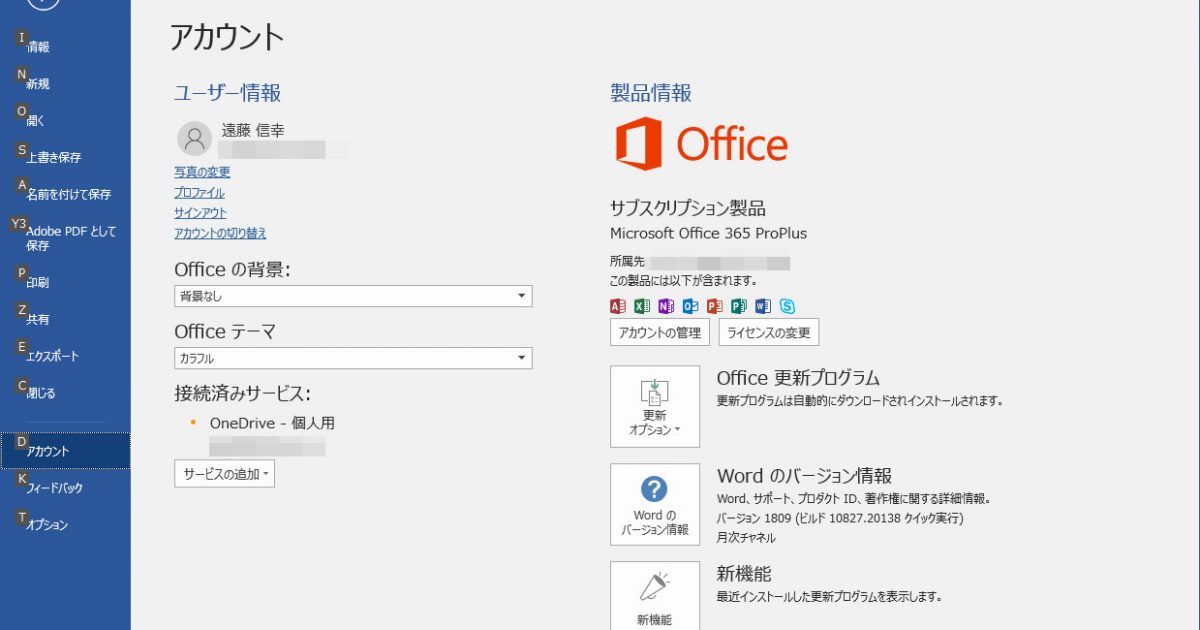The width and height of the screenshot is (1200, 630).
Task: Open the 更新オプション update options button
Action: pyautogui.click(x=655, y=406)
